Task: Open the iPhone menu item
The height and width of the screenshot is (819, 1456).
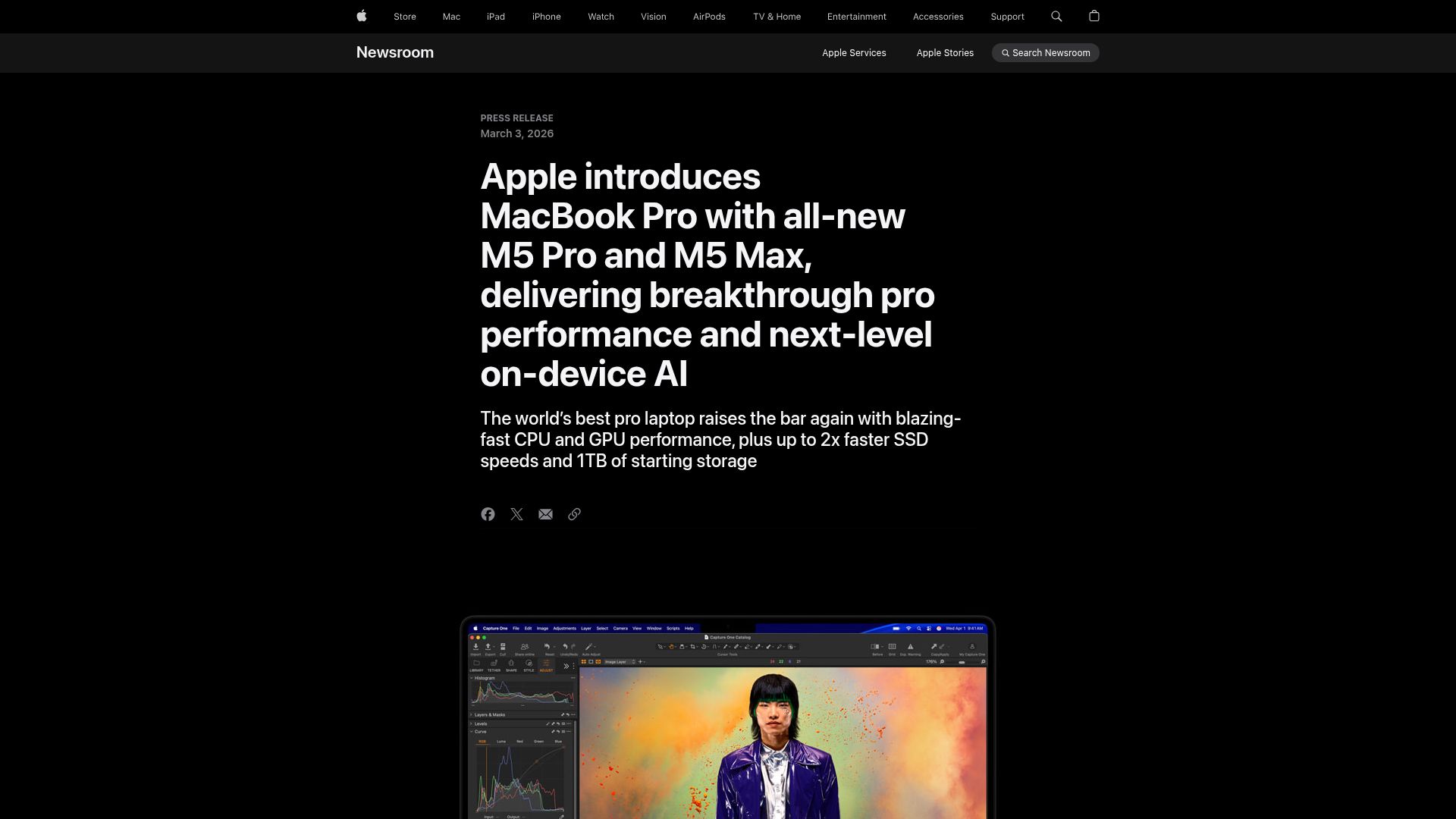Action: [x=546, y=17]
